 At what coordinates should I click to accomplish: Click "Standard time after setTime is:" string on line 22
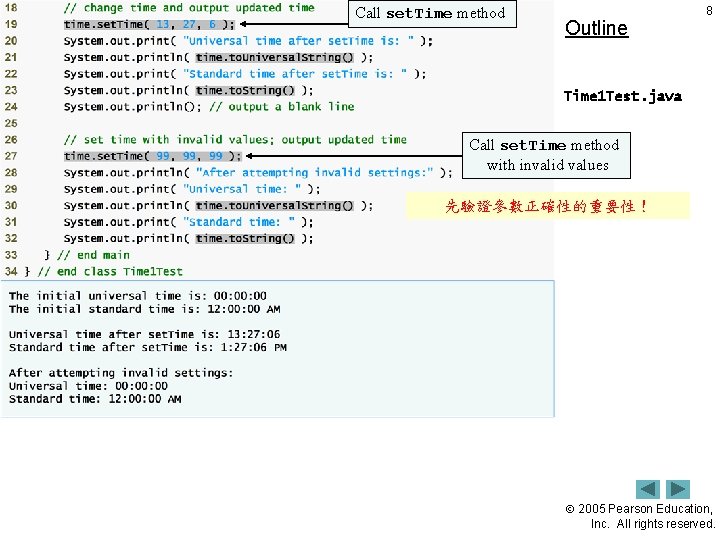click(295, 74)
